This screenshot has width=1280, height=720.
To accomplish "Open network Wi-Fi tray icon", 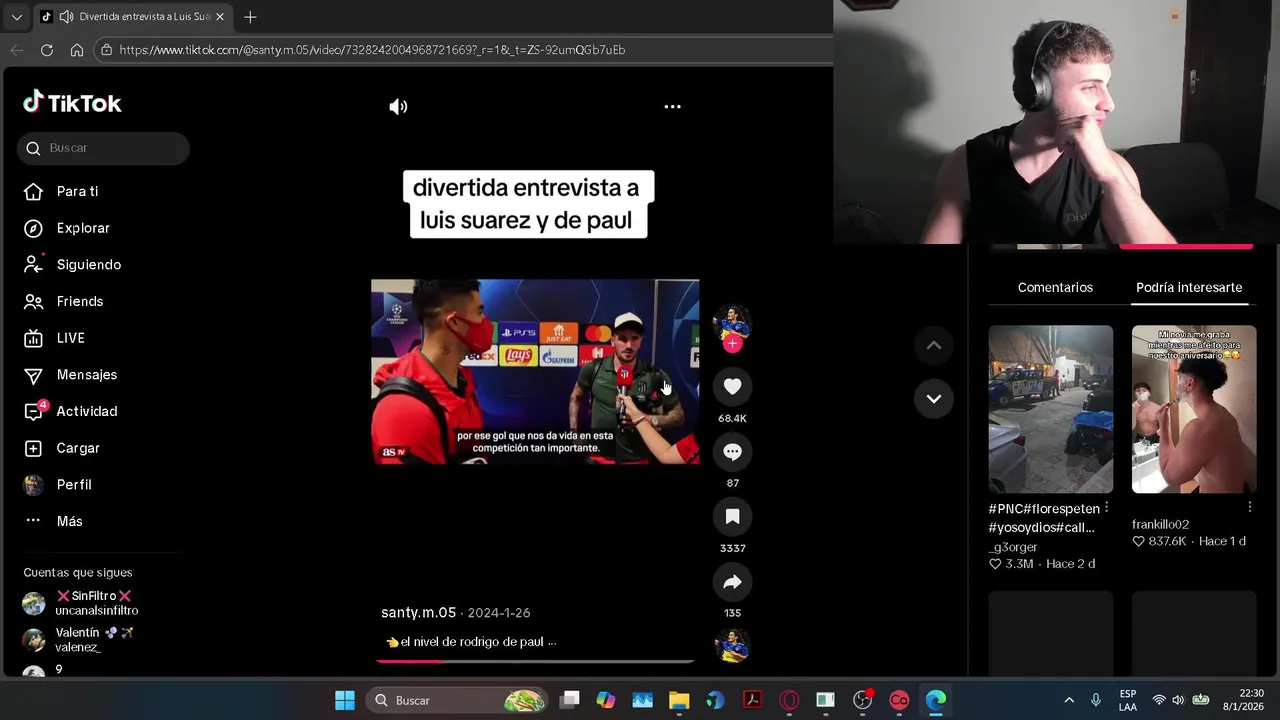I will tap(1159, 700).
